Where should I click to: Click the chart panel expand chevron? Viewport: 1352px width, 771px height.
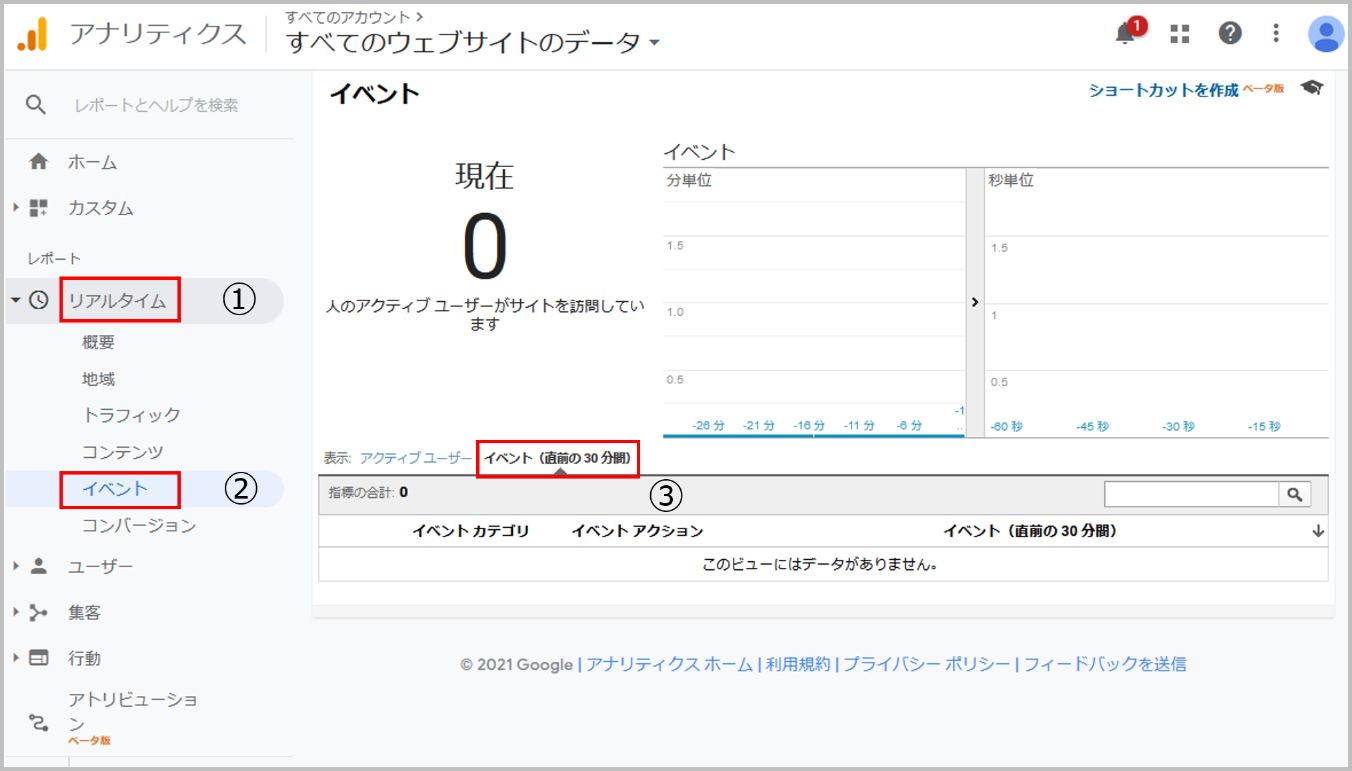coord(975,302)
